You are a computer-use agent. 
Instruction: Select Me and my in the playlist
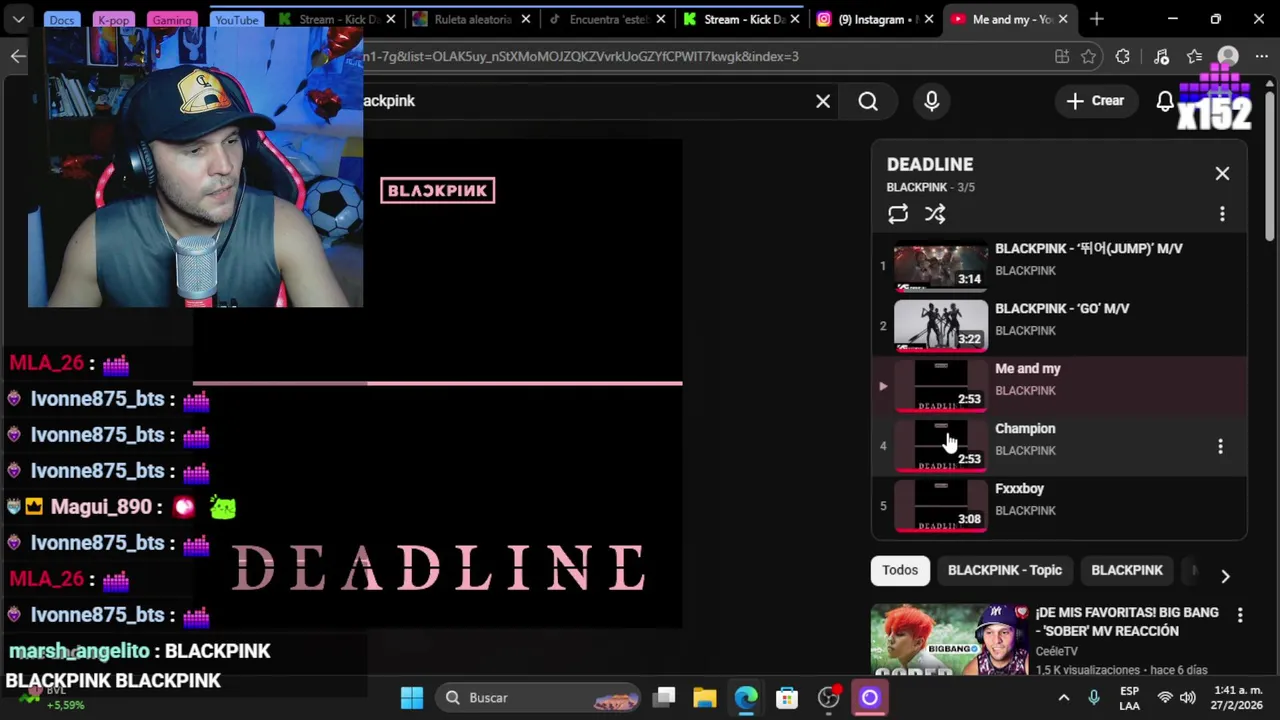point(1060,385)
